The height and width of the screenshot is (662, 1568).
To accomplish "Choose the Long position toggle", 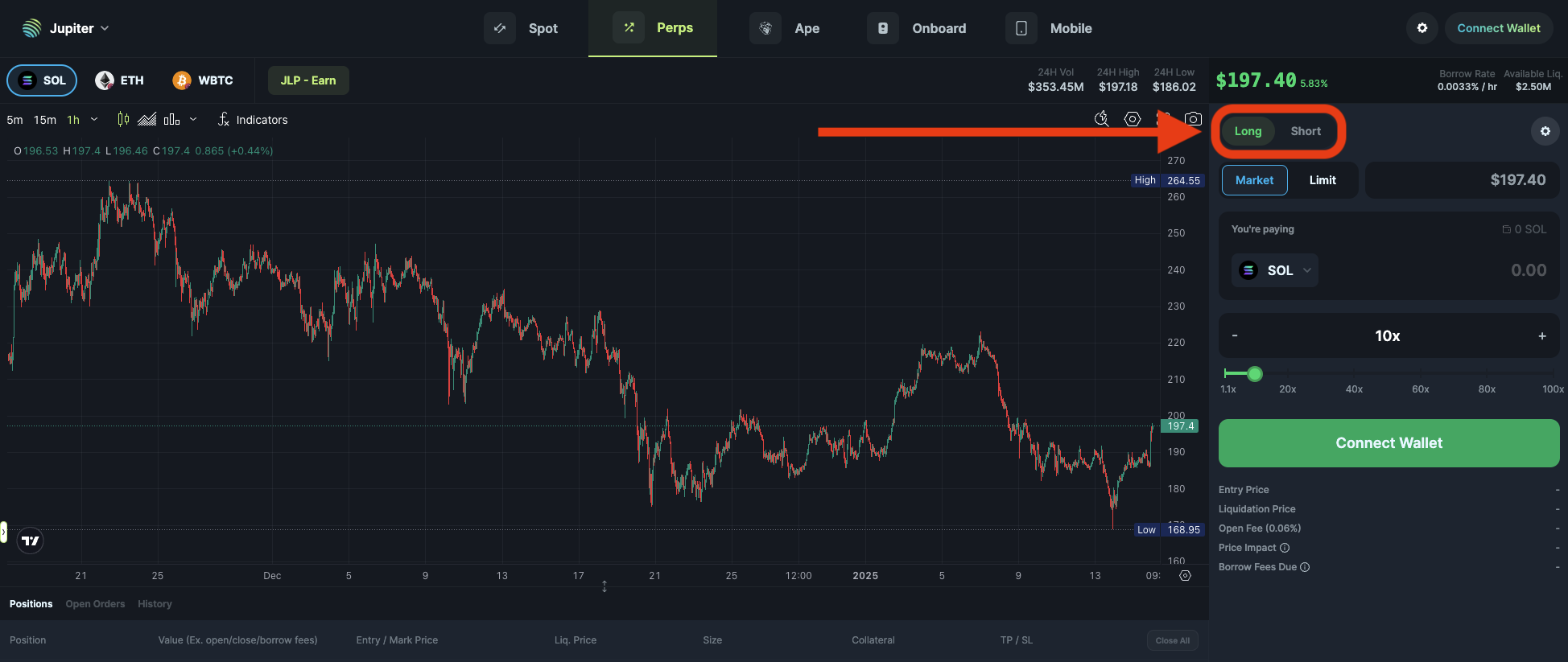I will (1248, 131).
